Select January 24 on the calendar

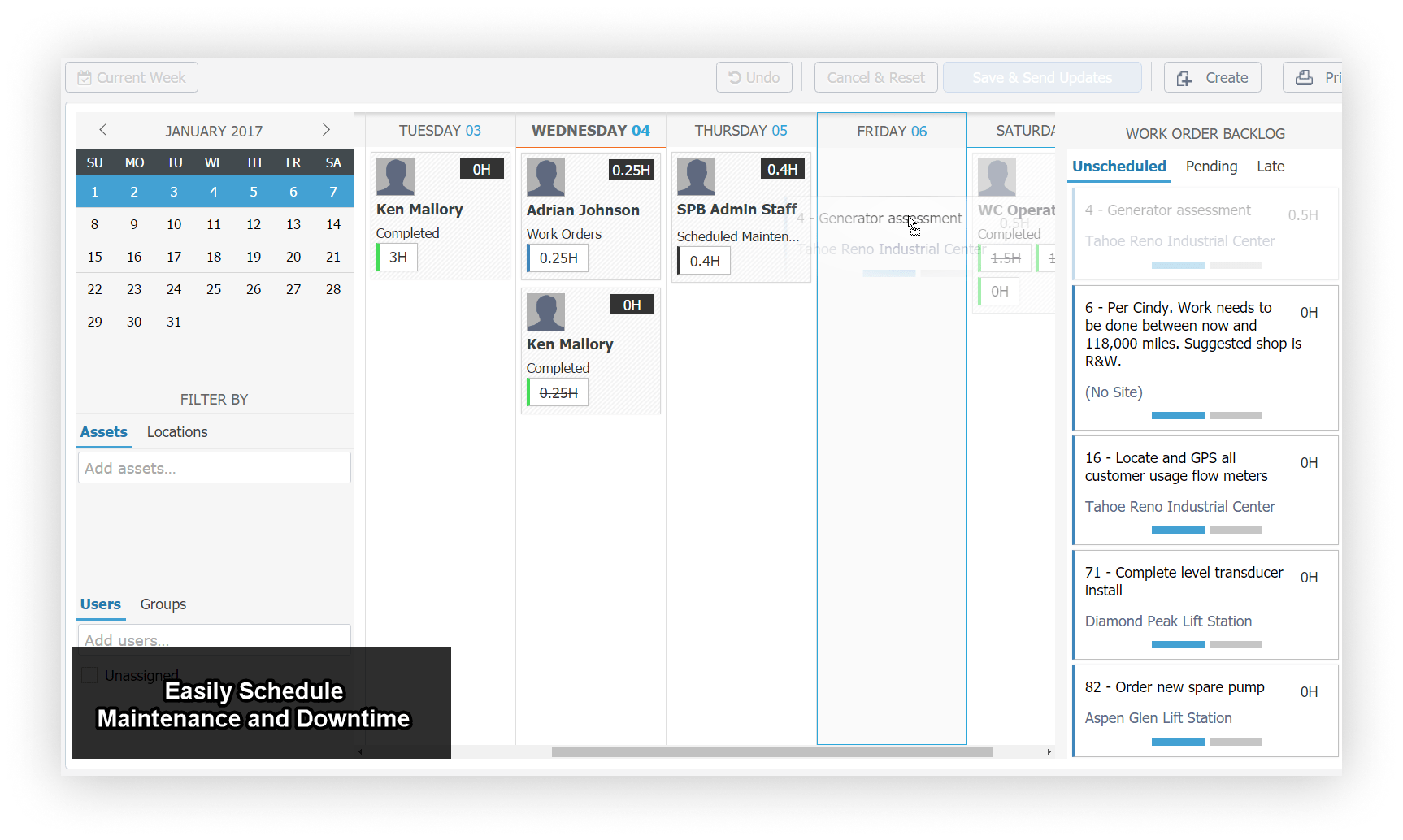point(174,289)
